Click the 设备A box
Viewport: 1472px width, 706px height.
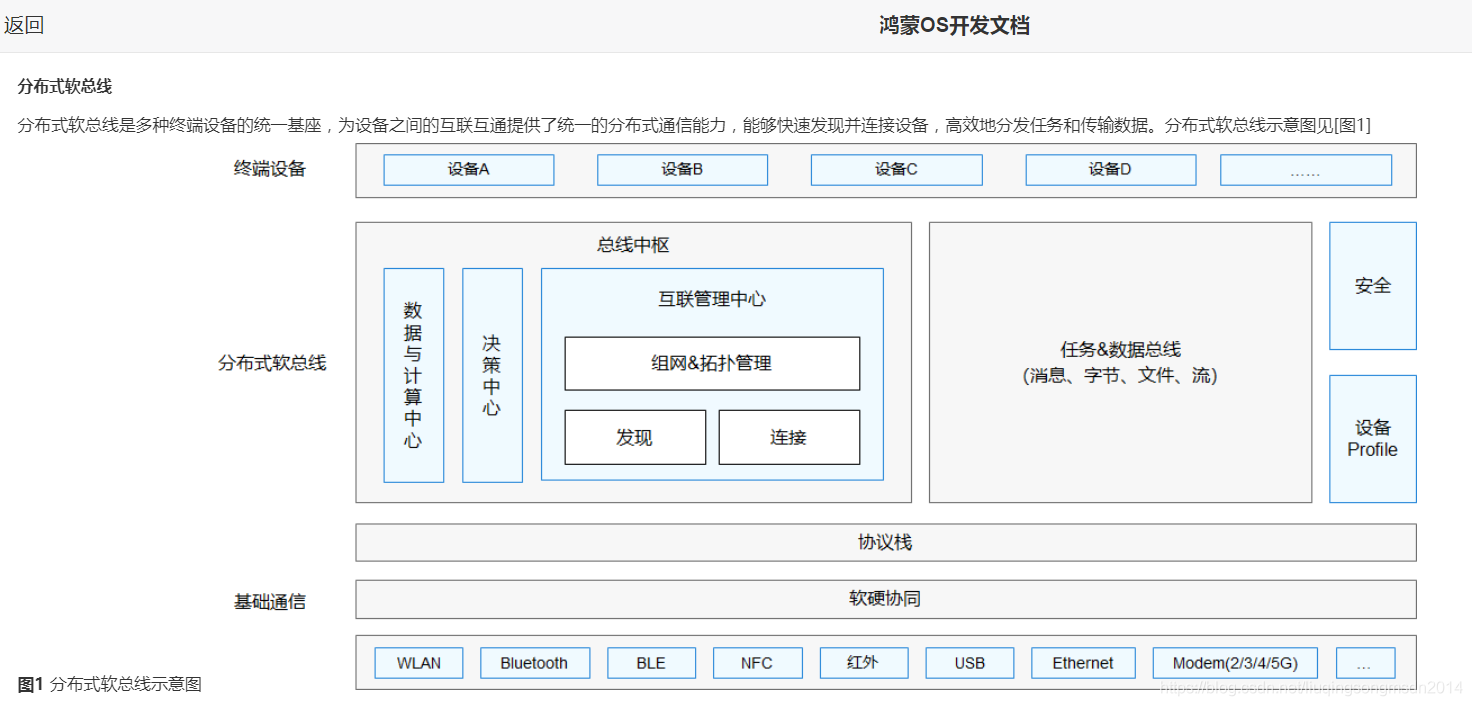tap(469, 170)
